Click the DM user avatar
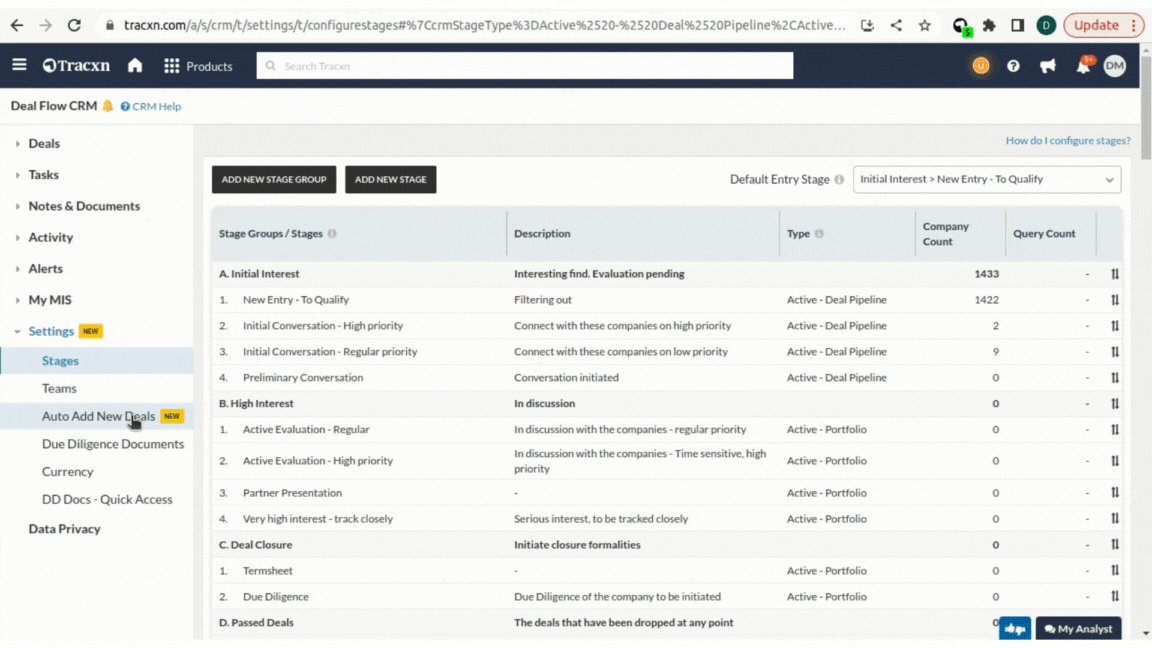The height and width of the screenshot is (648, 1152). click(x=1114, y=66)
